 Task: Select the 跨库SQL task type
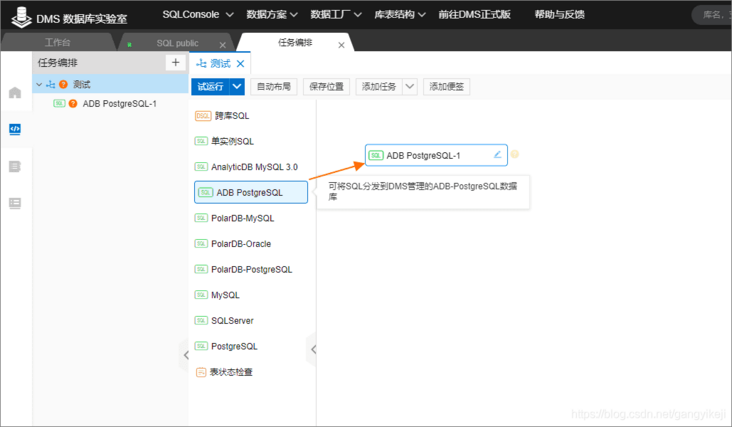coord(222,116)
